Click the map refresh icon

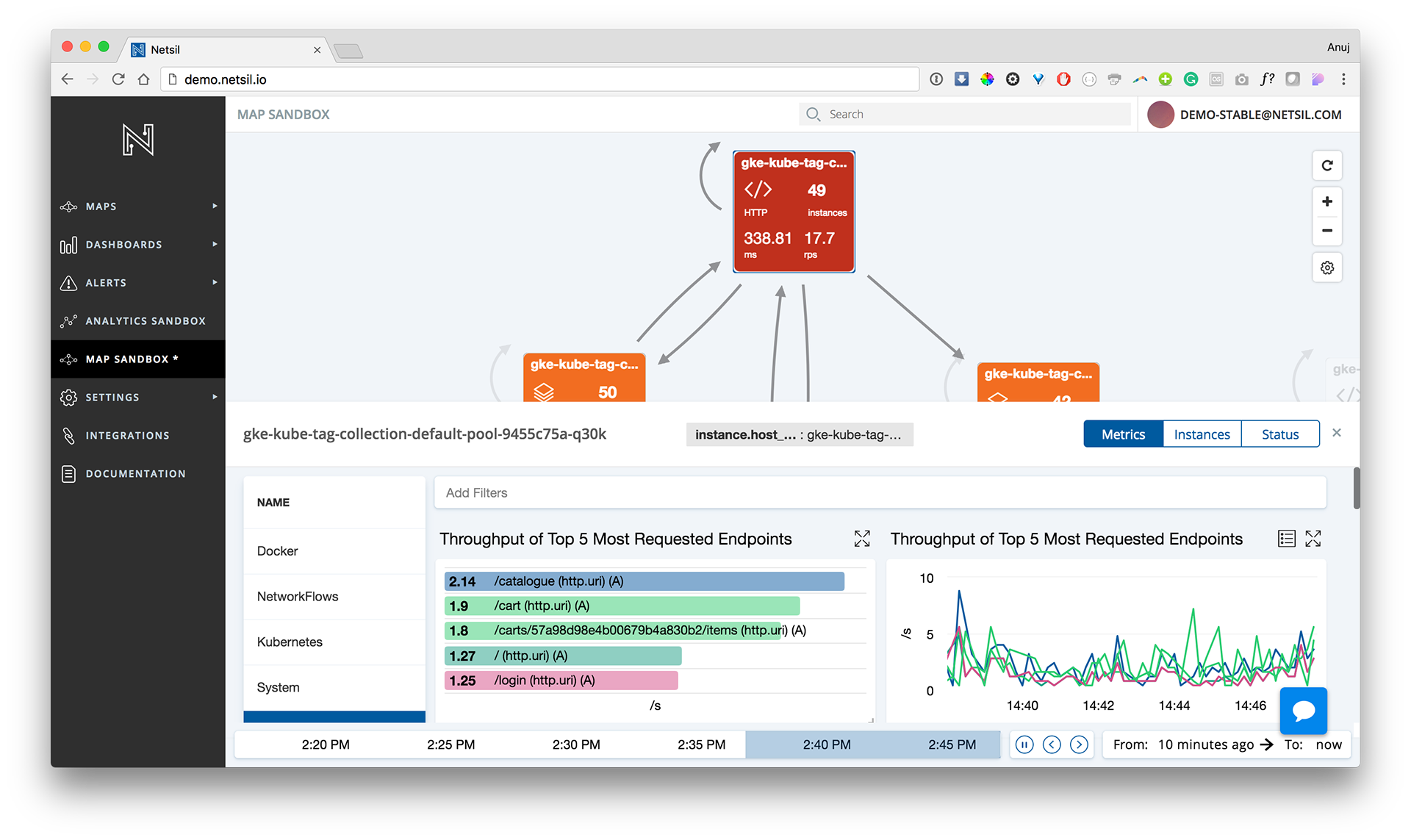coord(1326,165)
